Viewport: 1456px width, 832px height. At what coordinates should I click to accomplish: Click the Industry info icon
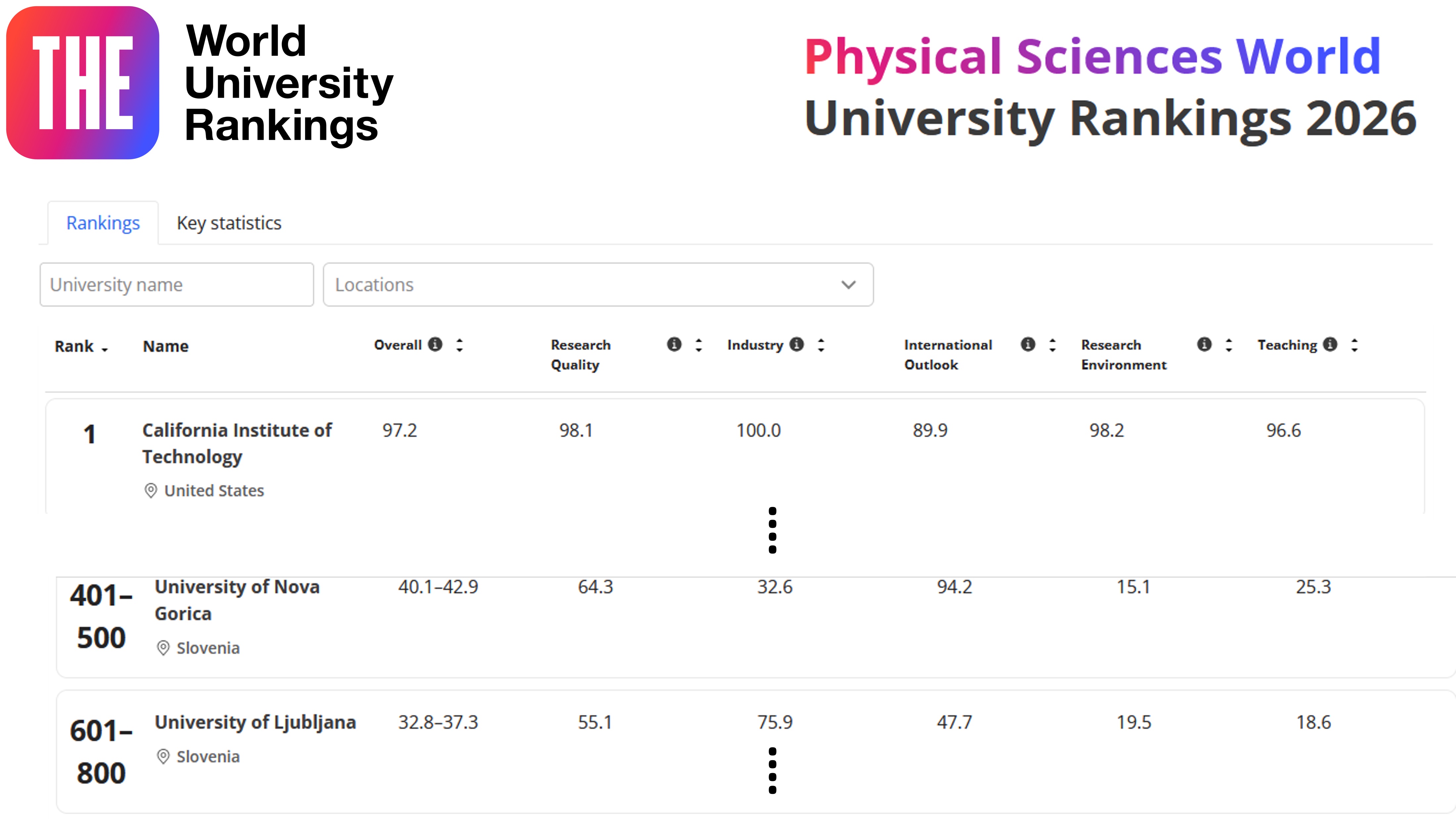coord(796,345)
